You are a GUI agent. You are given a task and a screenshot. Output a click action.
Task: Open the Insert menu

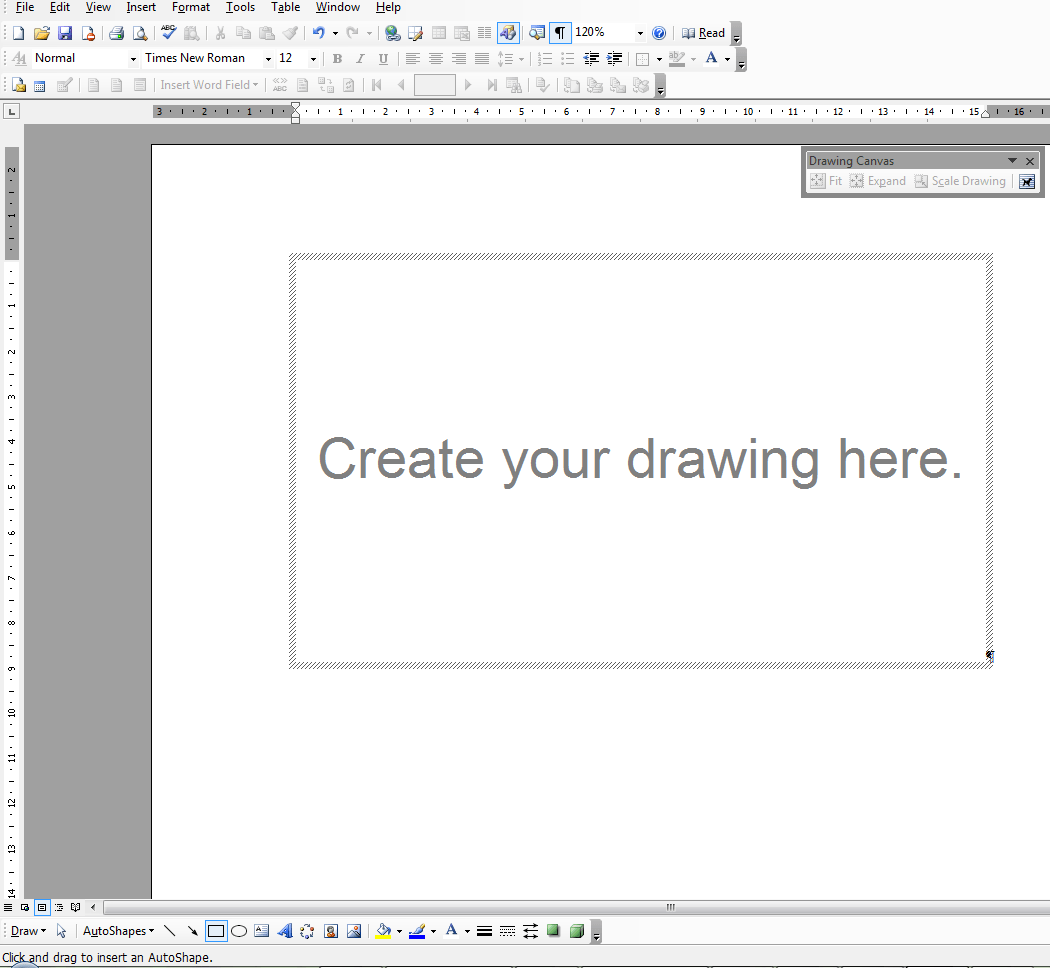click(x=141, y=7)
